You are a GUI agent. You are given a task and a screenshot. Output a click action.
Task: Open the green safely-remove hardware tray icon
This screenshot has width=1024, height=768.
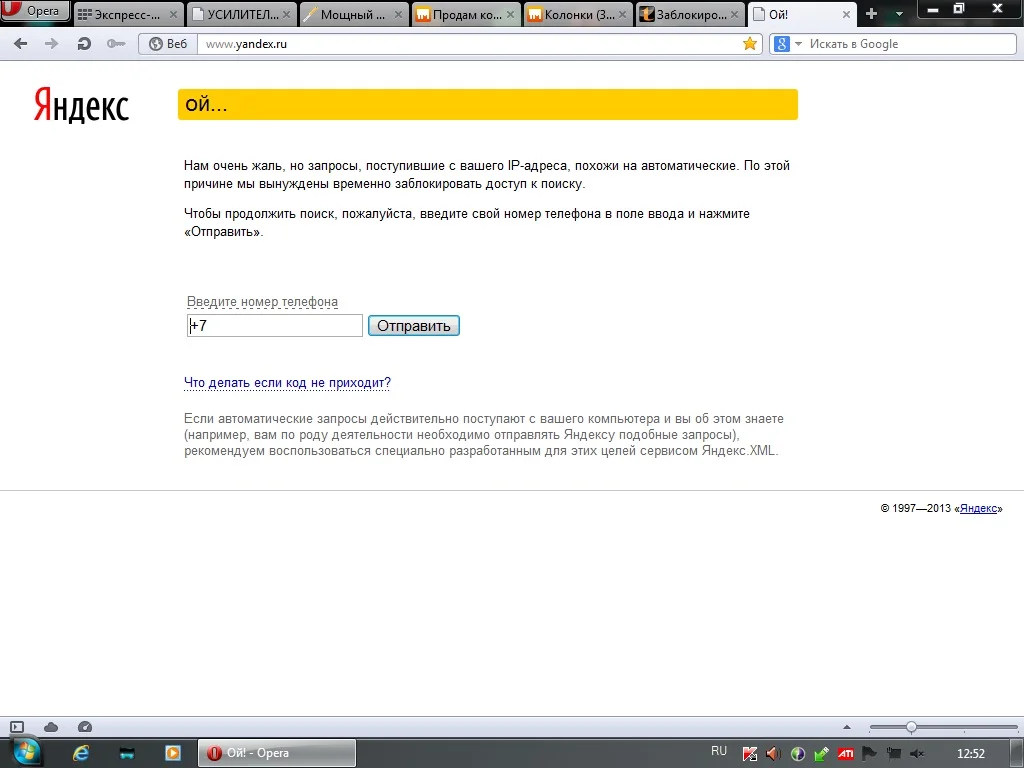pyautogui.click(x=822, y=754)
